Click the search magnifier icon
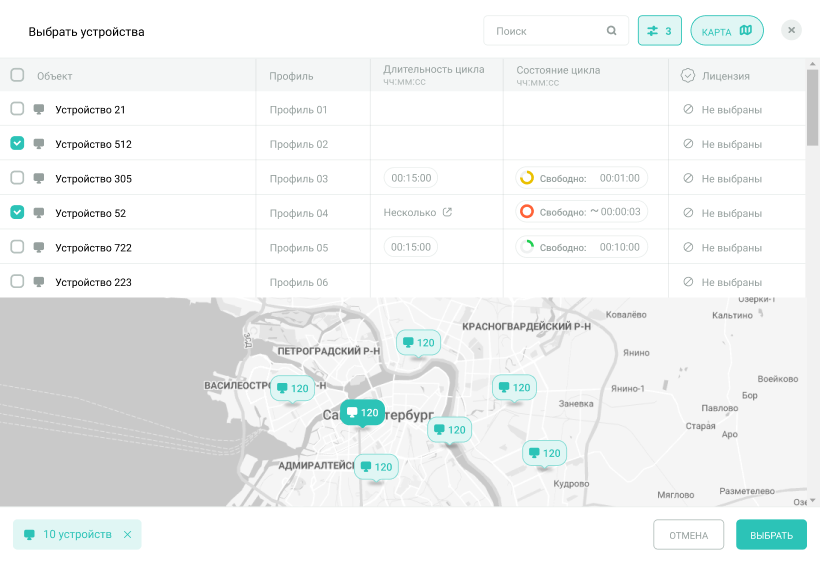 pos(611,31)
